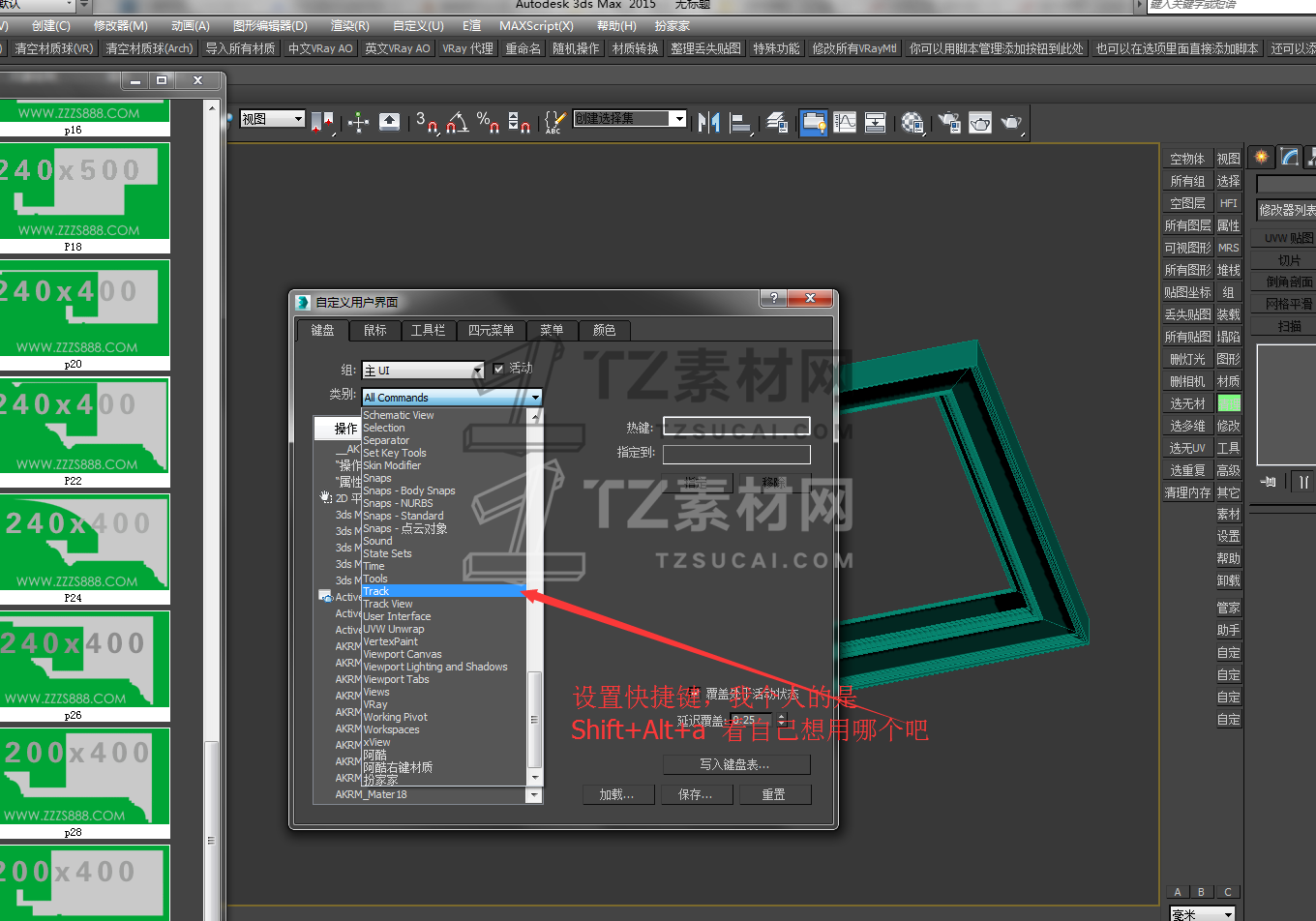Click the 保存... button
The width and height of the screenshot is (1316, 921).
(x=695, y=794)
